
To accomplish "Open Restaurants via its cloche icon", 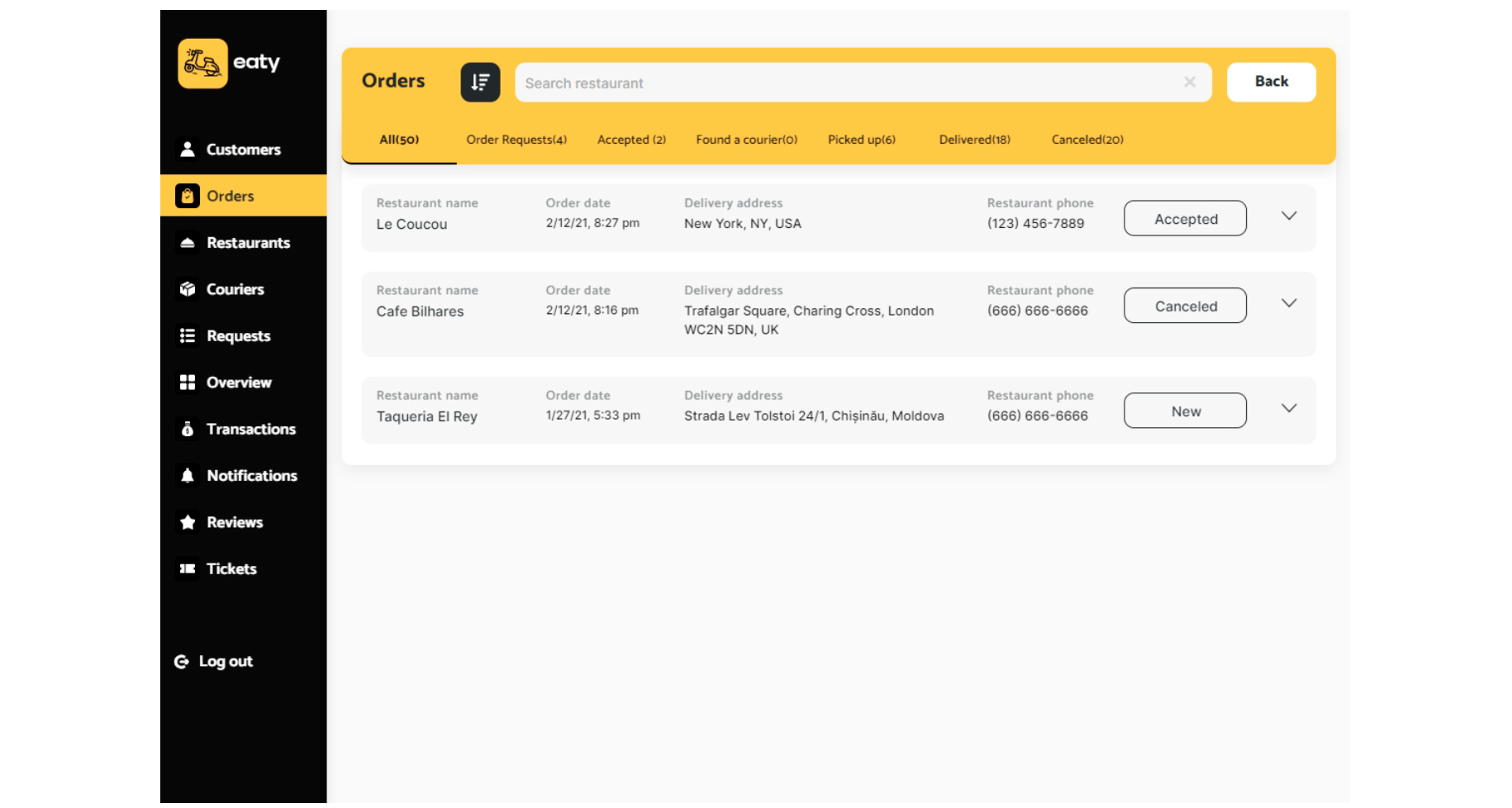I will (x=188, y=243).
